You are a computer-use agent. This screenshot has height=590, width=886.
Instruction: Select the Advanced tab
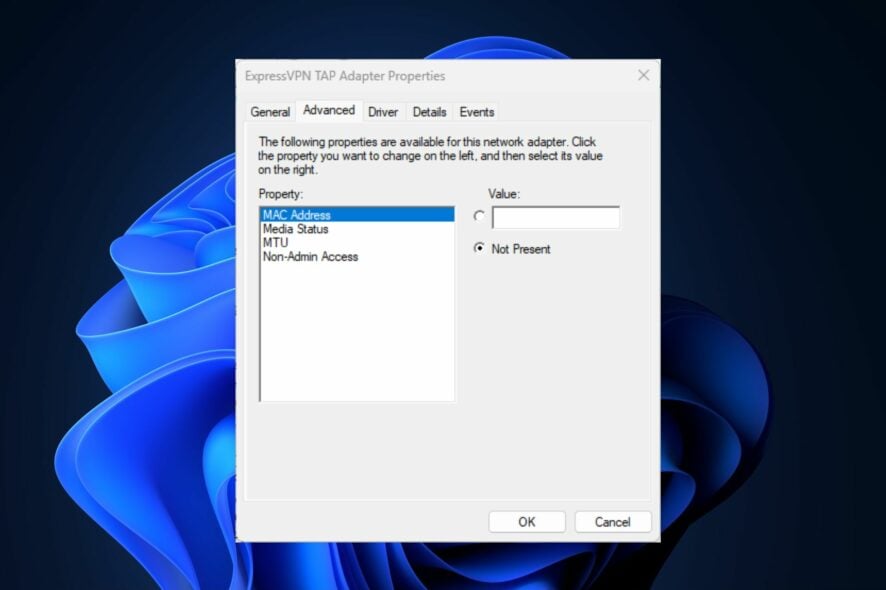(x=329, y=110)
